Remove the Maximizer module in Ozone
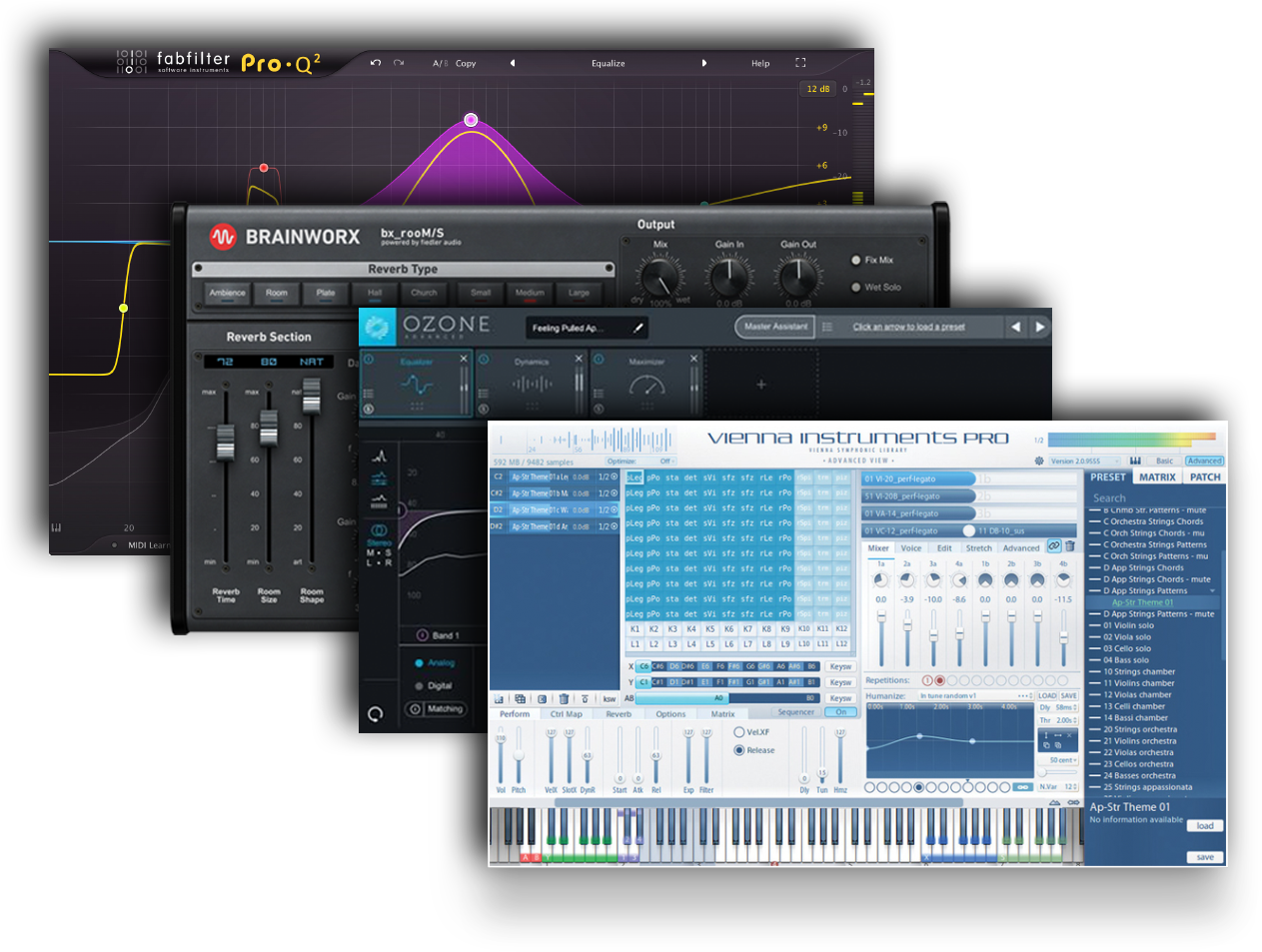 693,359
